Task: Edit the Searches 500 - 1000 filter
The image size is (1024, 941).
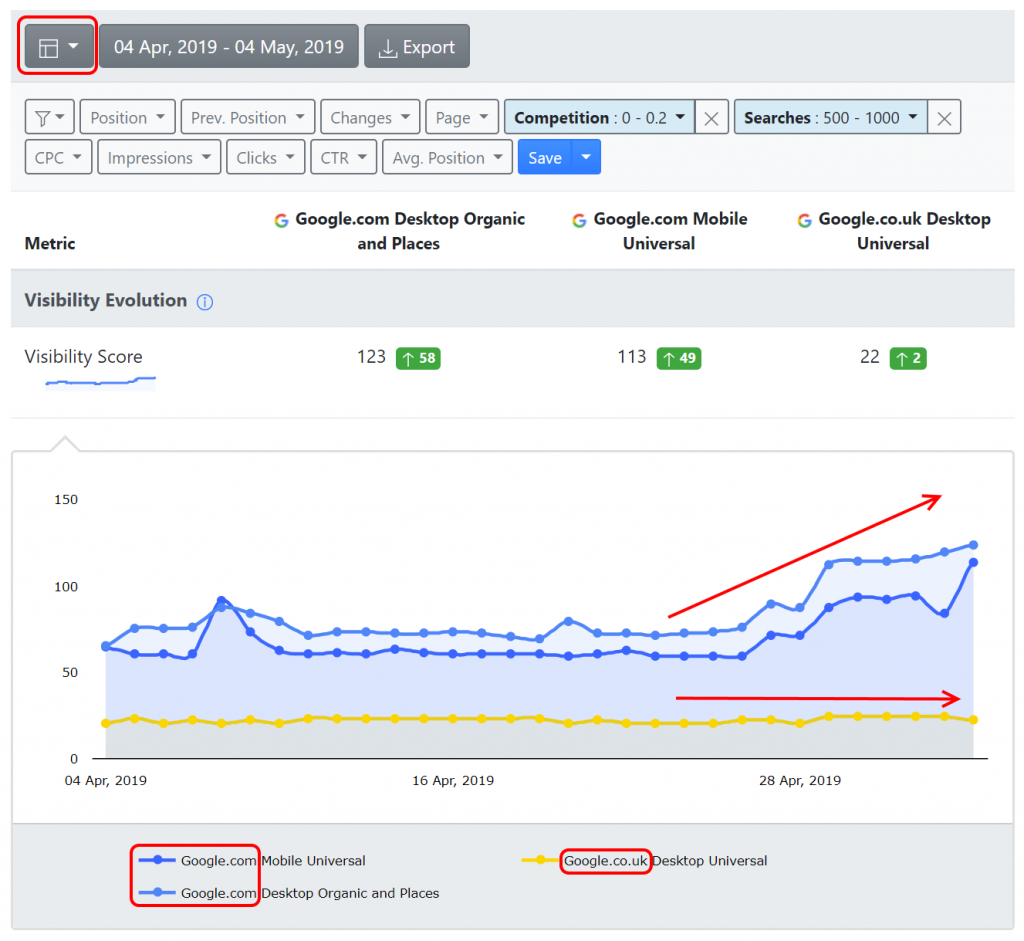Action: 831,118
